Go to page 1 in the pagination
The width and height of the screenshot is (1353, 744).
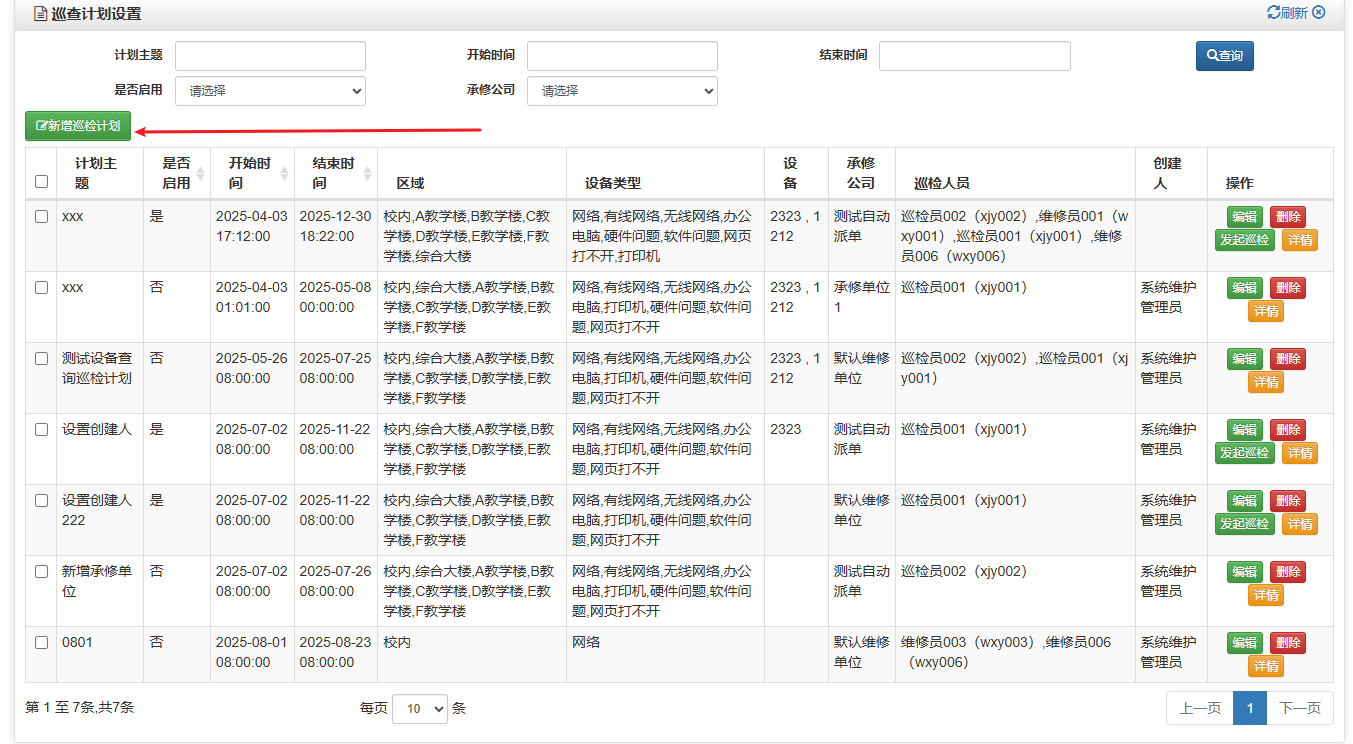point(1250,708)
